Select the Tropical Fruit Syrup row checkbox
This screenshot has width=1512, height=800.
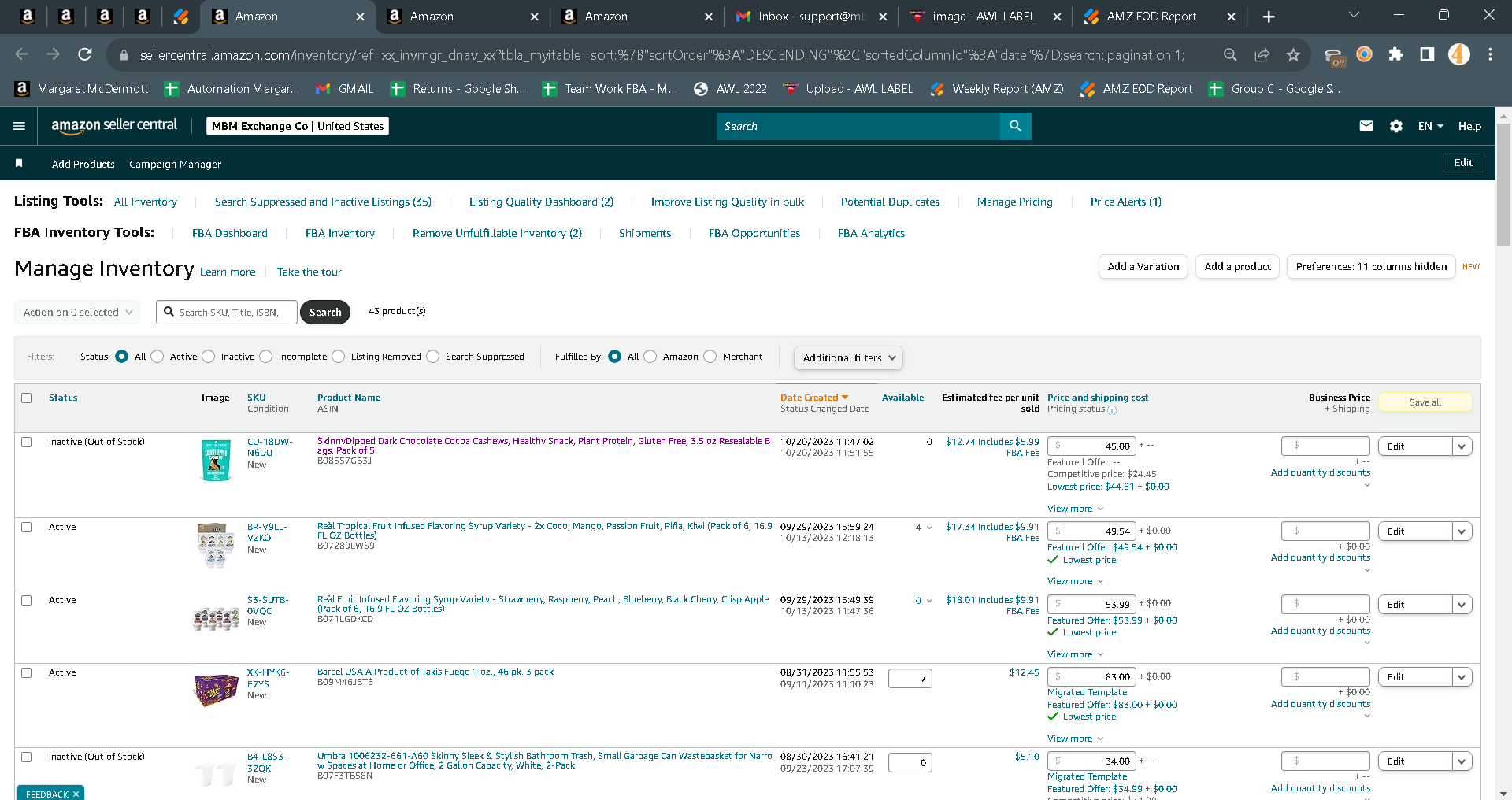(x=27, y=527)
